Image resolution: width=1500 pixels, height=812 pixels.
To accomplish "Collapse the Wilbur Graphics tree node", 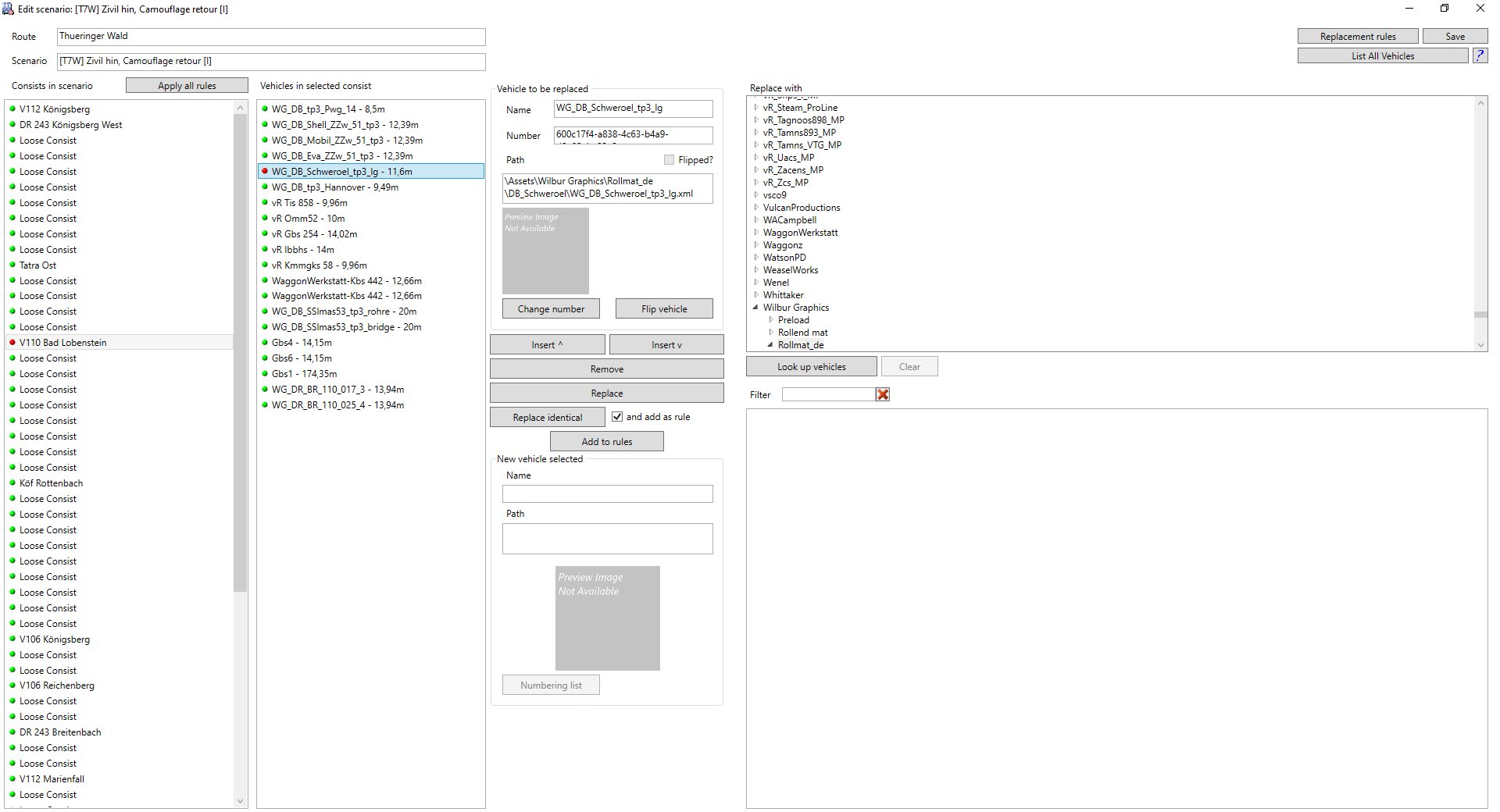I will coord(756,308).
